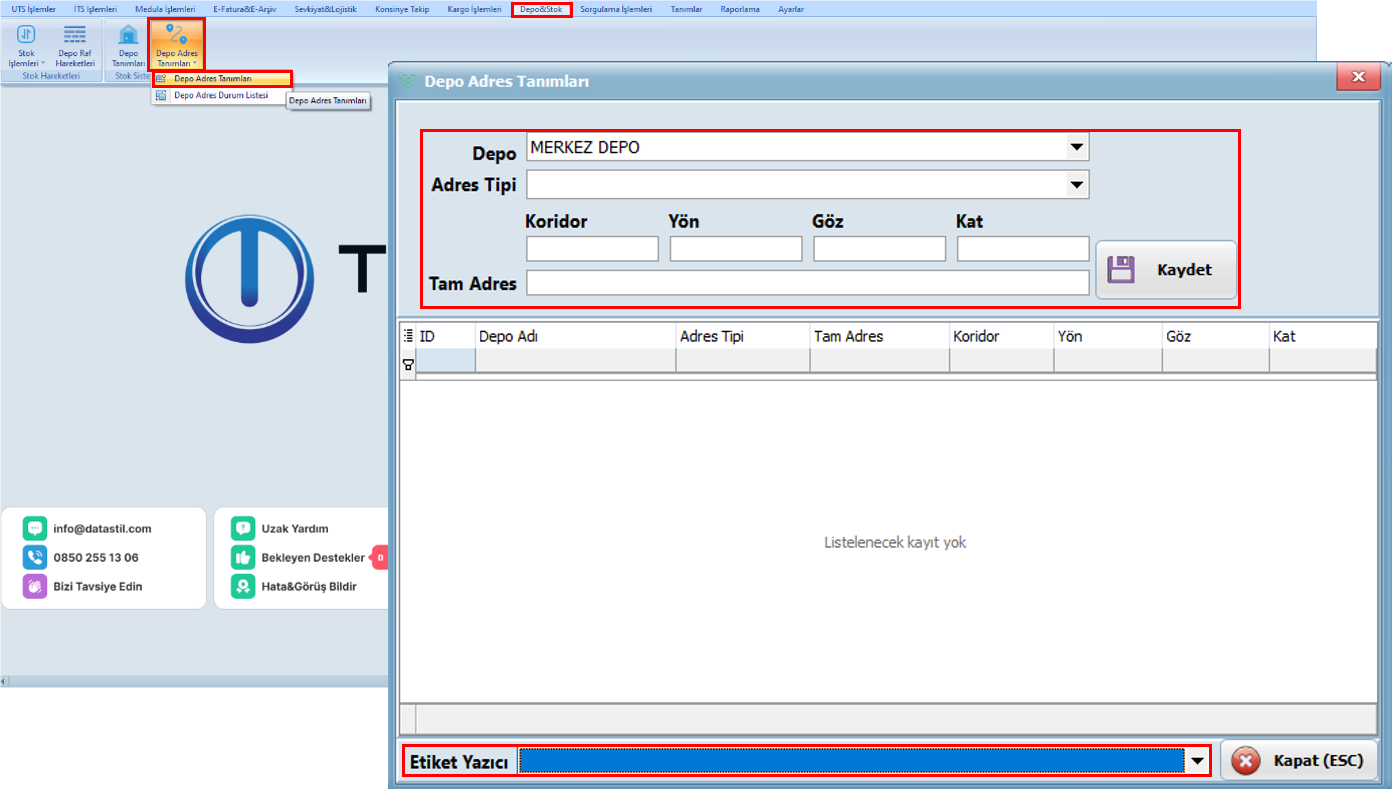Open Uzak Yardım remote help icon
The image size is (1392, 789).
click(243, 529)
